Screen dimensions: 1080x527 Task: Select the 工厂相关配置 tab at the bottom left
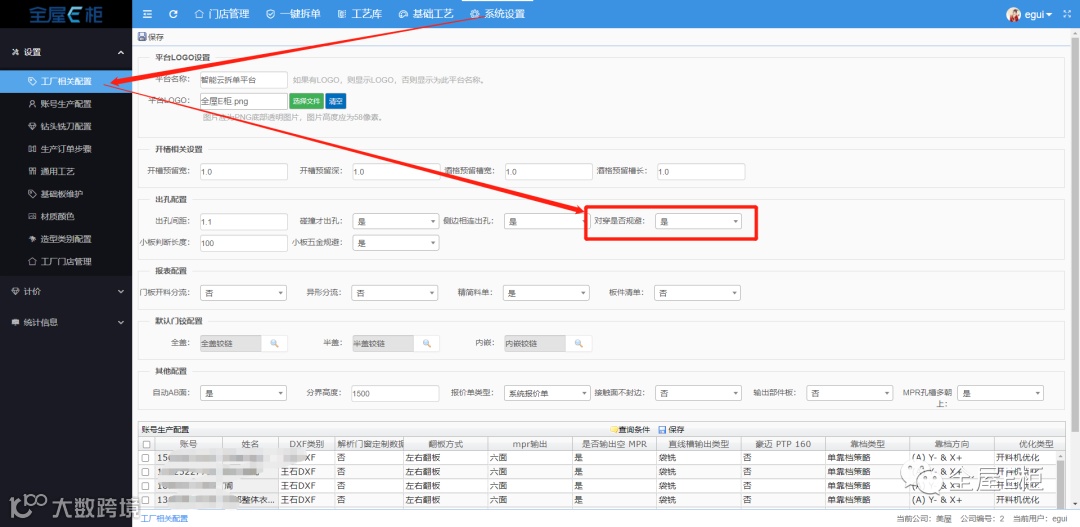[164, 518]
